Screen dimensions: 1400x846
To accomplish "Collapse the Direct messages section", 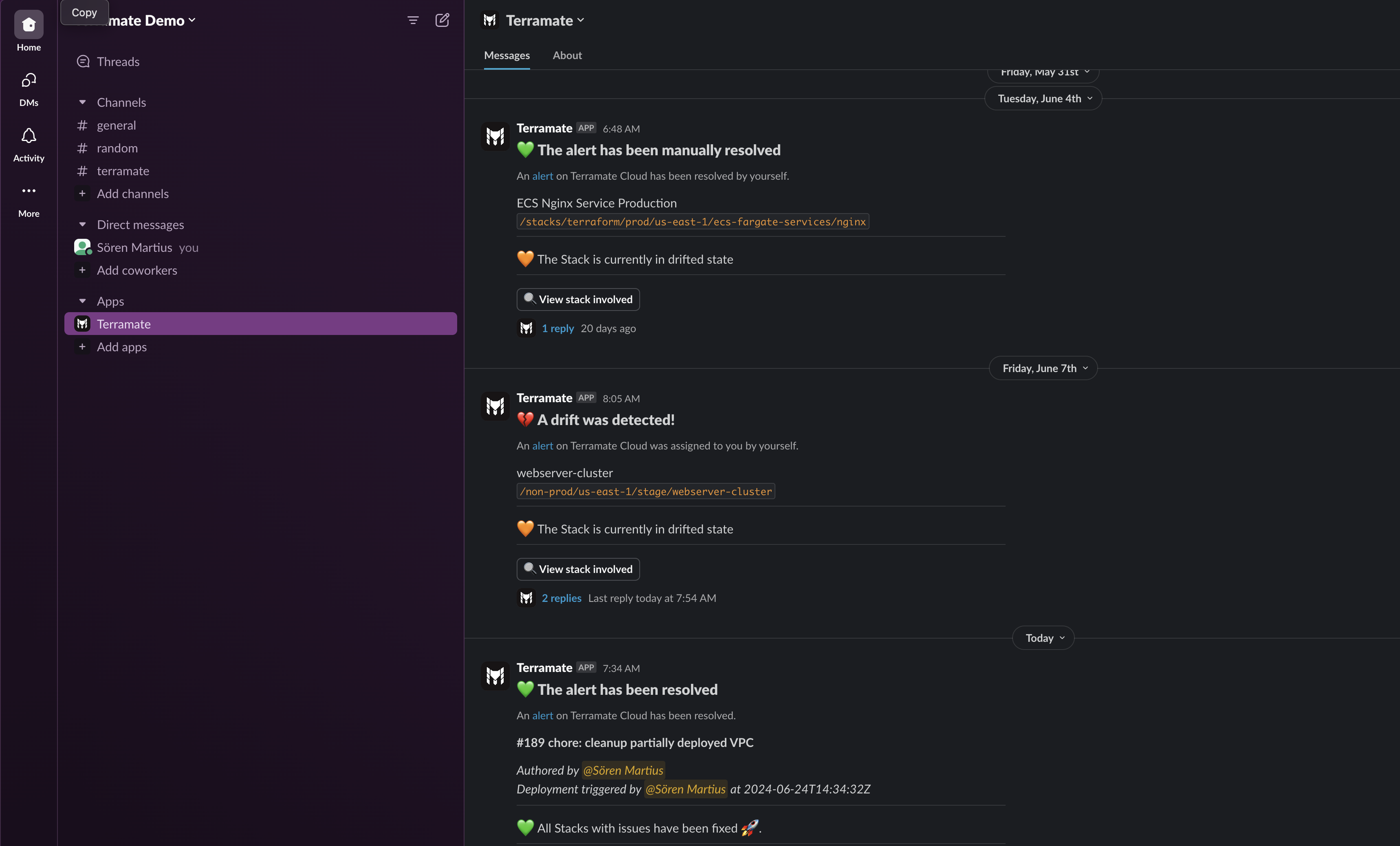I will [82, 225].
